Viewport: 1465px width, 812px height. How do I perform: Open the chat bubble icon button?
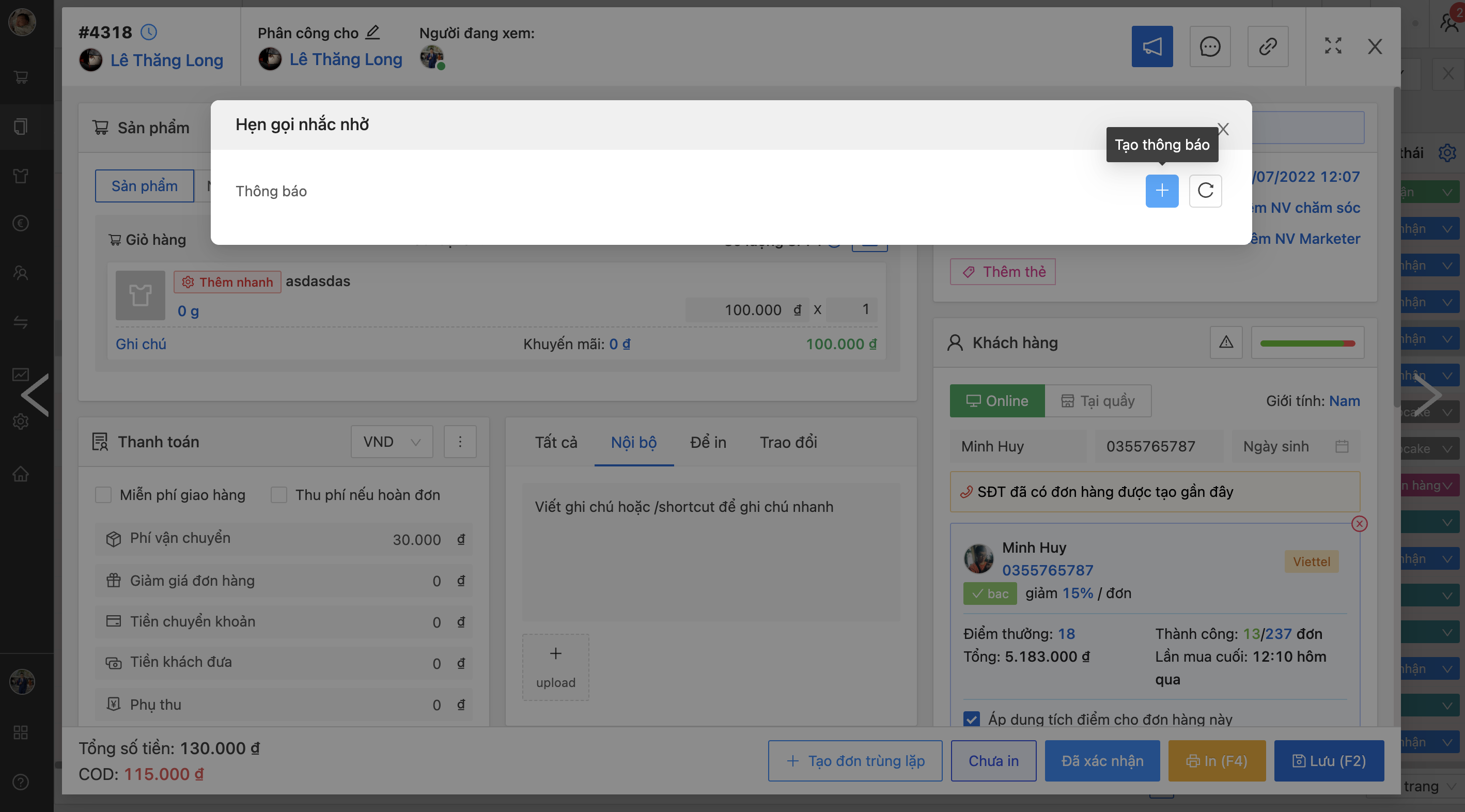1210,46
